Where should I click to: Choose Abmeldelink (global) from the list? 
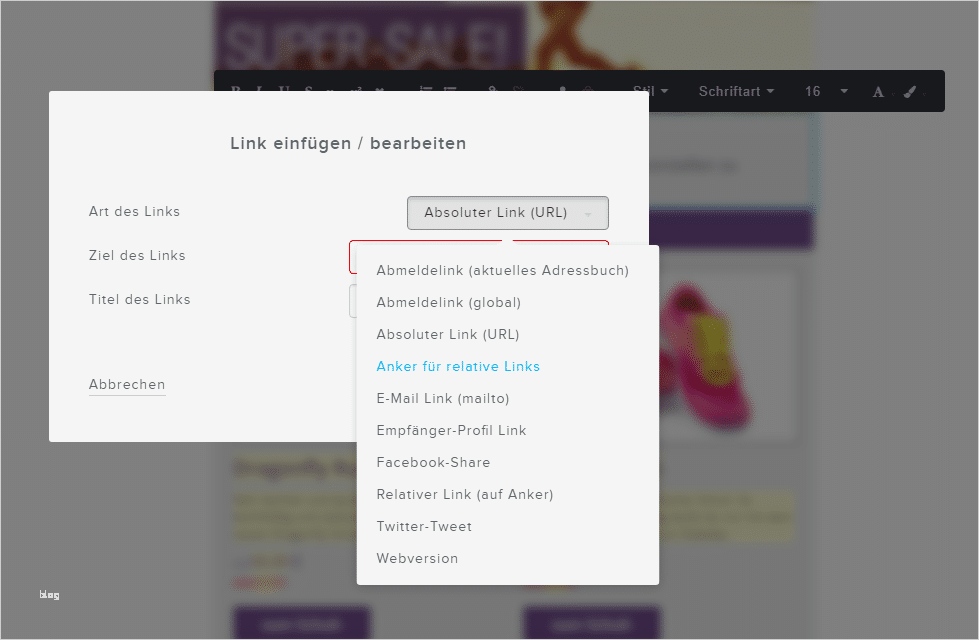pos(448,302)
